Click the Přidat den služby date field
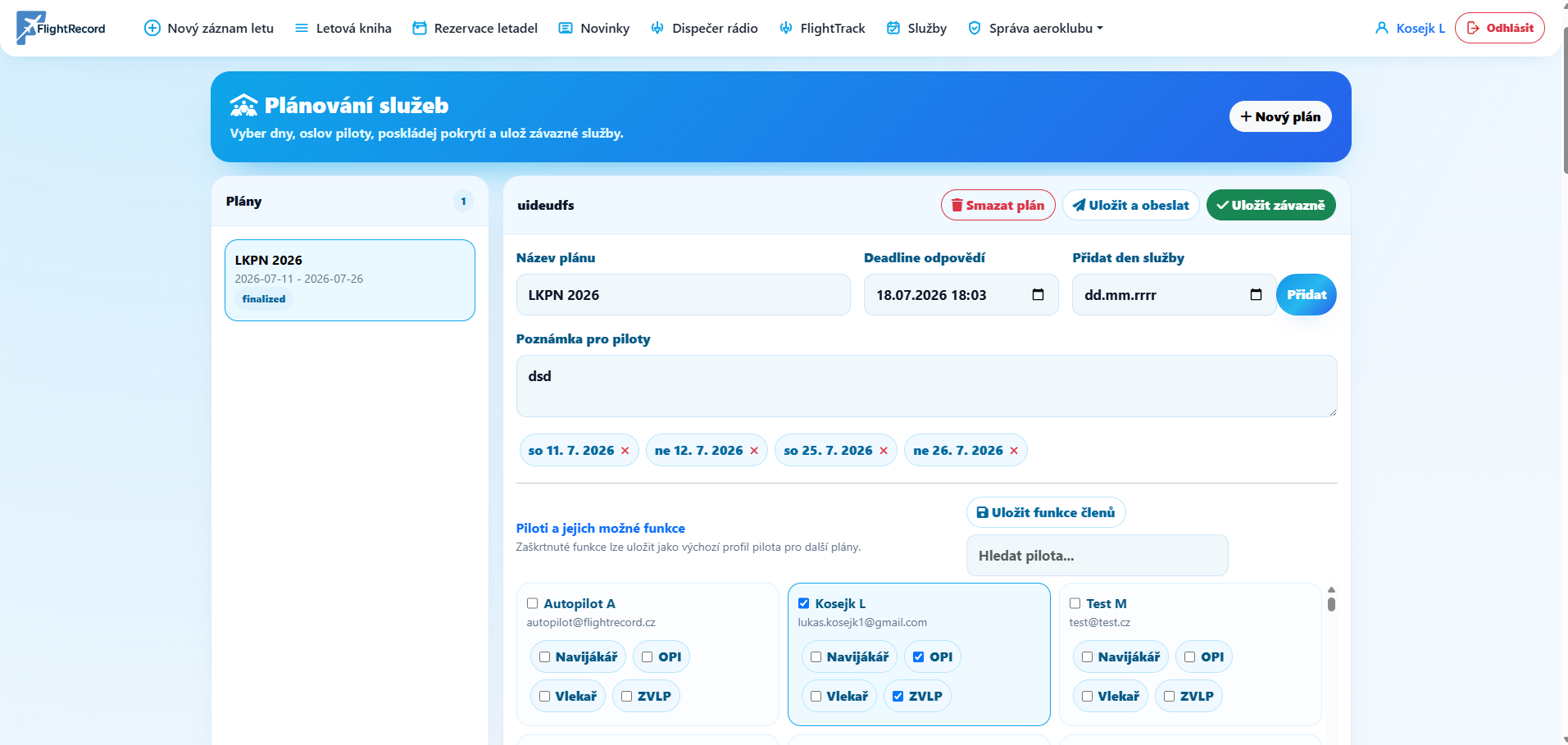This screenshot has width=1568, height=745. coord(1174,295)
